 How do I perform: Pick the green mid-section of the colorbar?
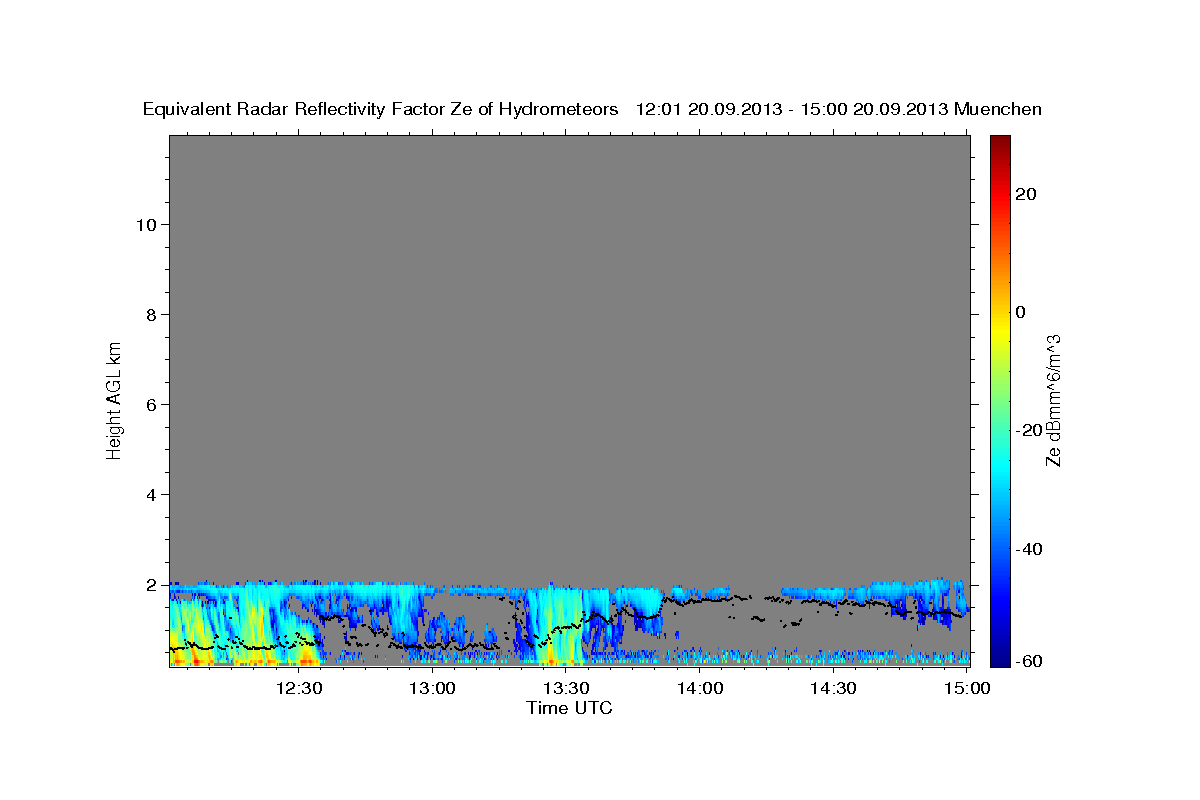[1000, 400]
